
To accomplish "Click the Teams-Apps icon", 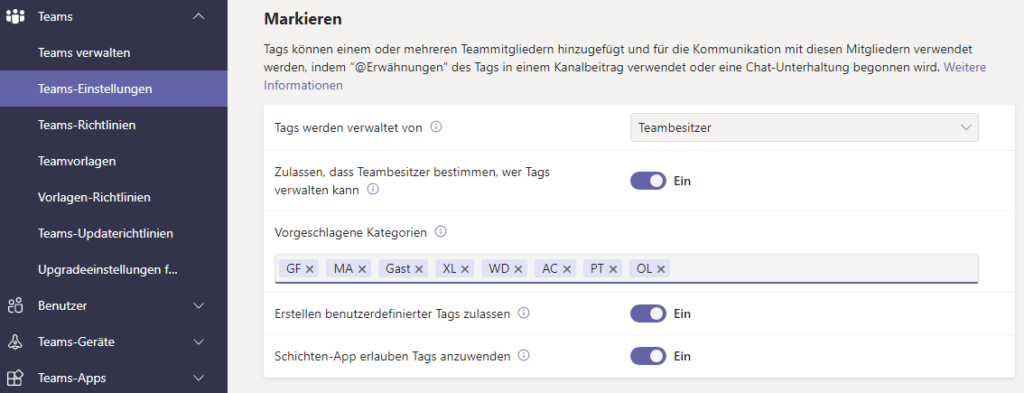I will coord(15,377).
